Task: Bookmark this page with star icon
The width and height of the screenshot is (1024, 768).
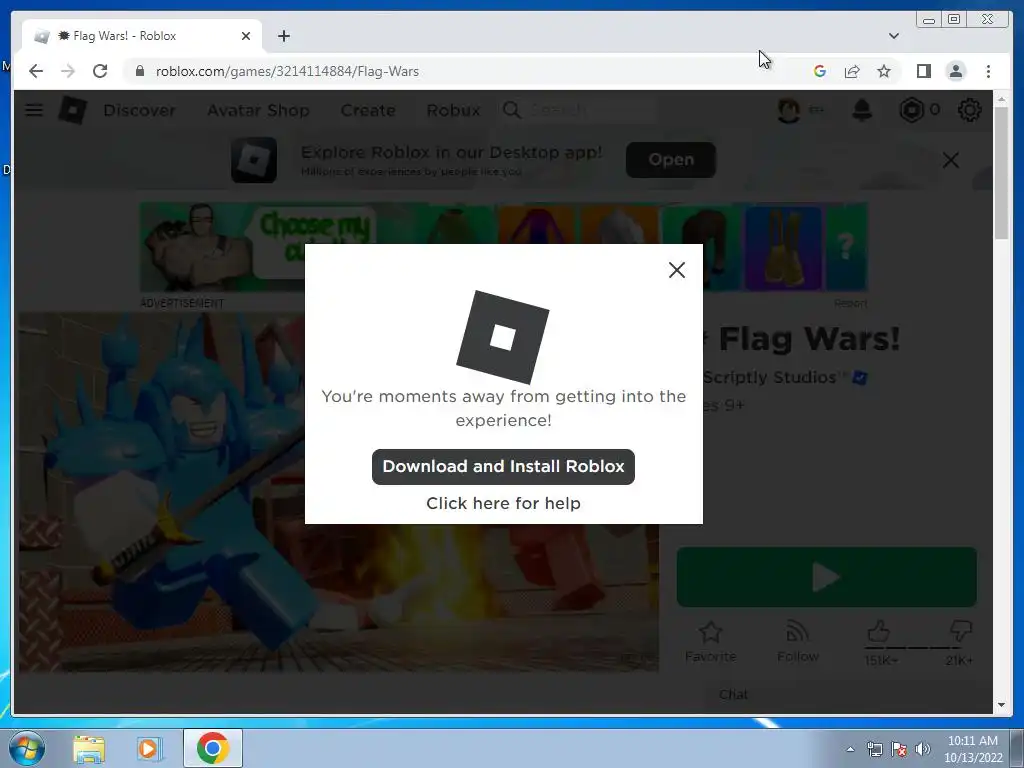Action: tap(884, 71)
